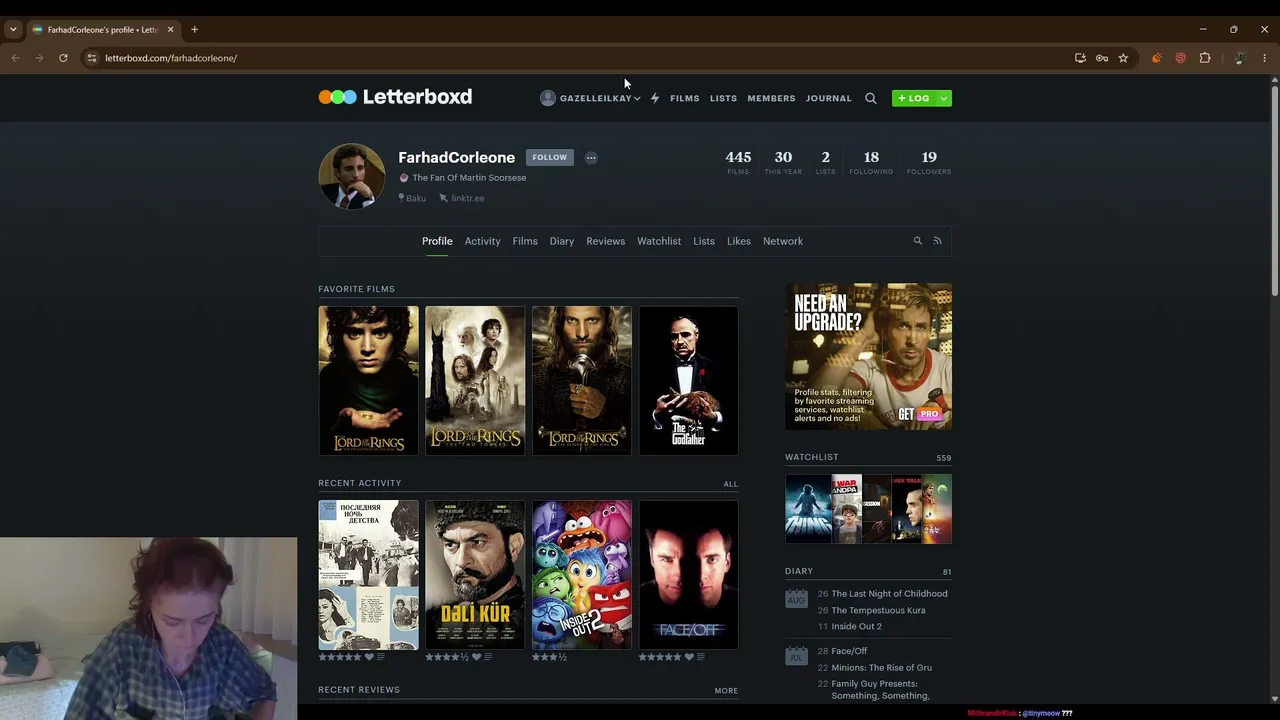Open the Watchlist profile tab
This screenshot has width=1280, height=720.
(659, 241)
